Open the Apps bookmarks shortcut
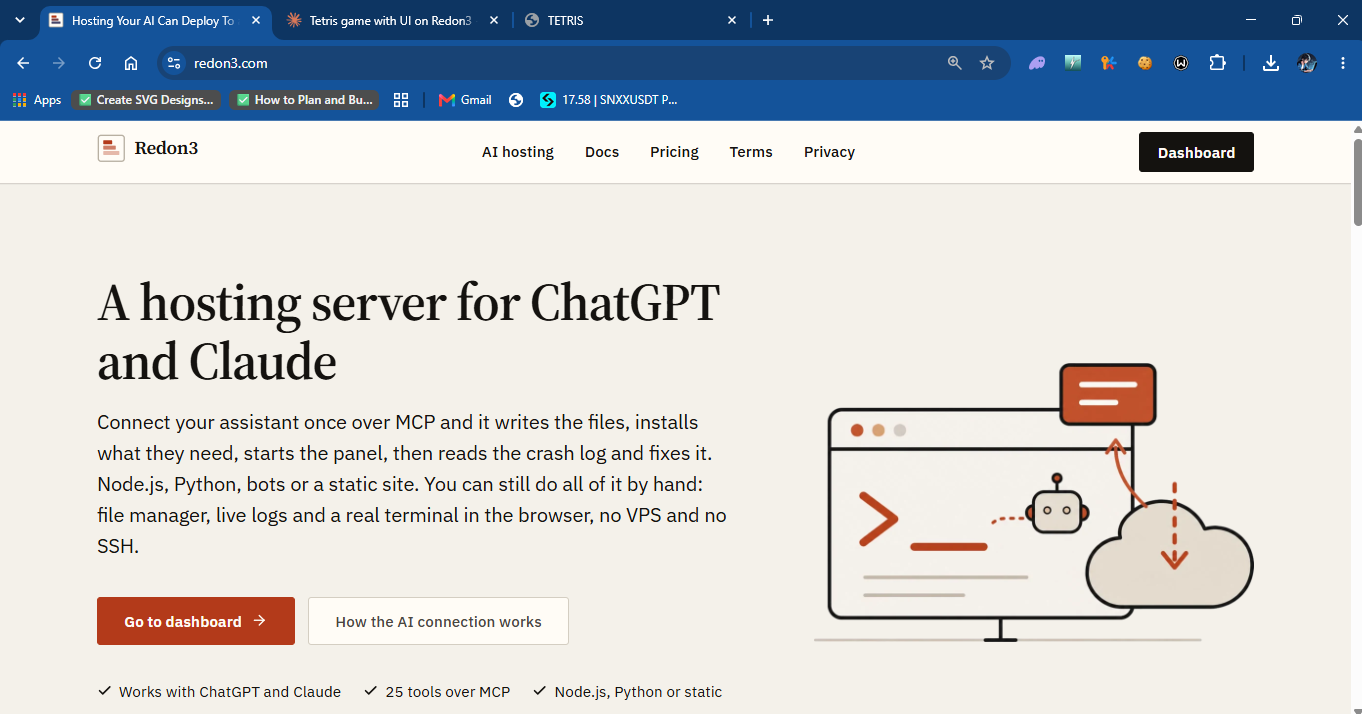The width and height of the screenshot is (1362, 714). click(37, 100)
